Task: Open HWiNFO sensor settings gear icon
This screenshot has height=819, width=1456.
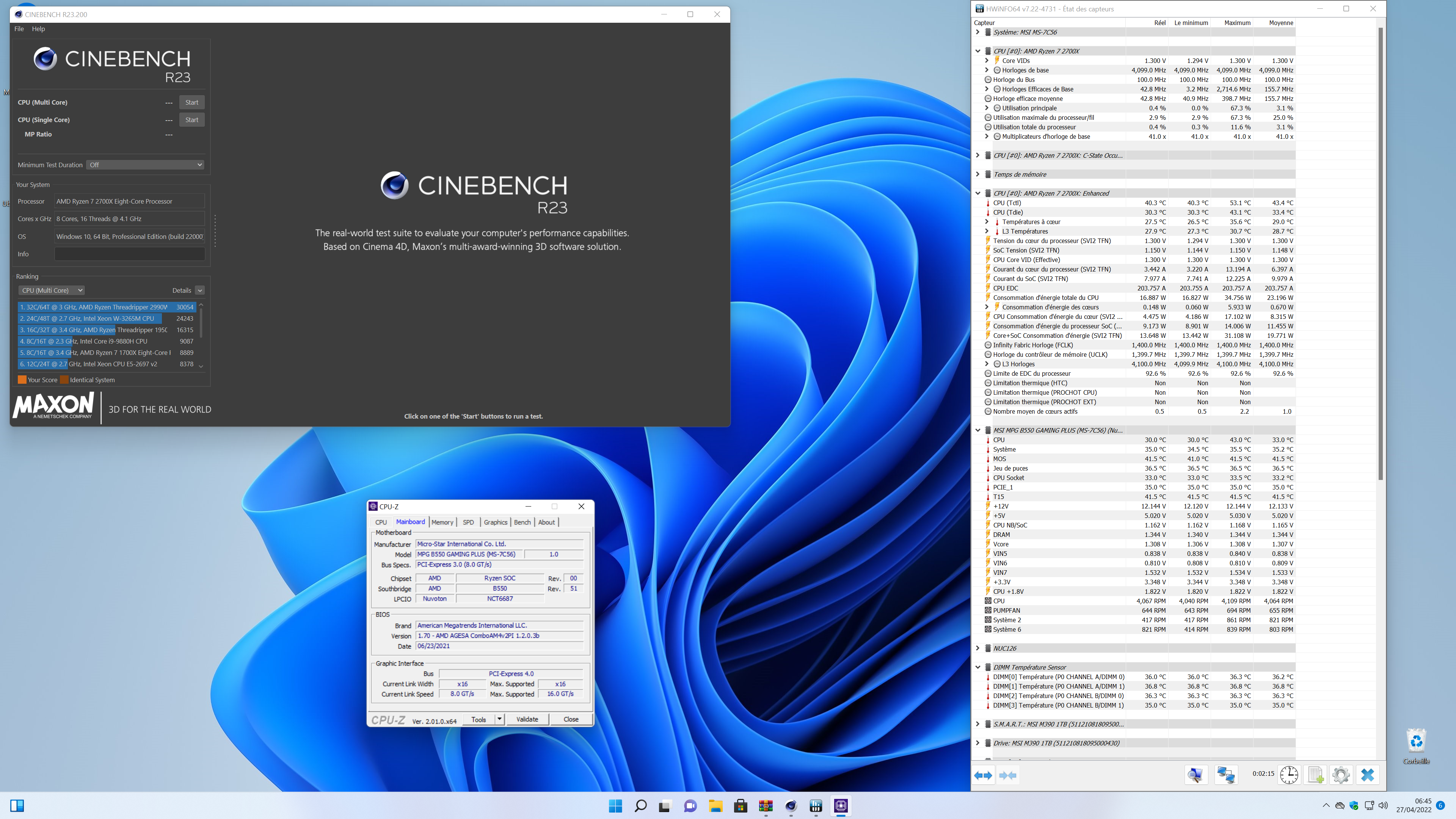Action: pyautogui.click(x=1341, y=775)
